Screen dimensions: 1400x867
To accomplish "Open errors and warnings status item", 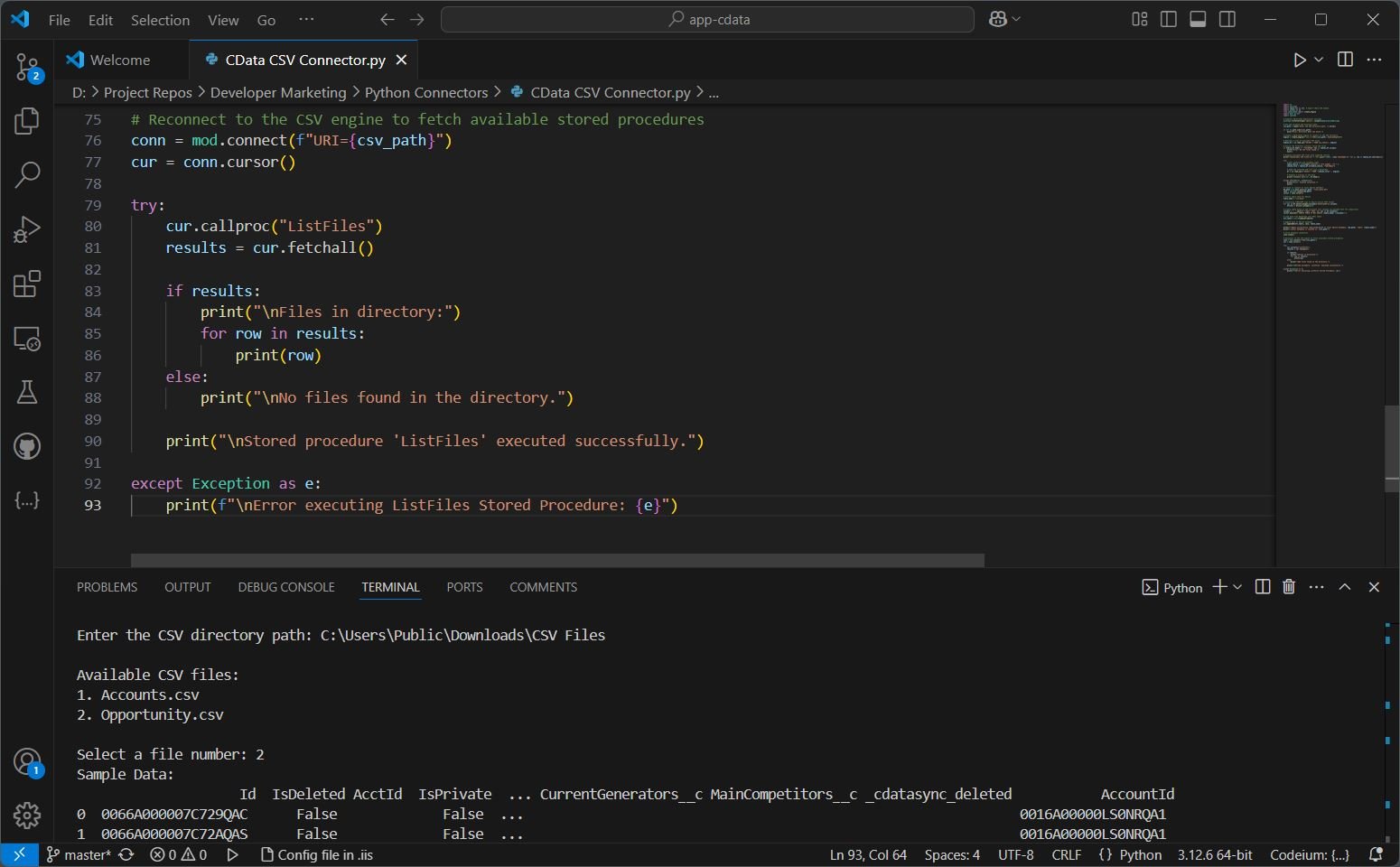I will [178, 854].
